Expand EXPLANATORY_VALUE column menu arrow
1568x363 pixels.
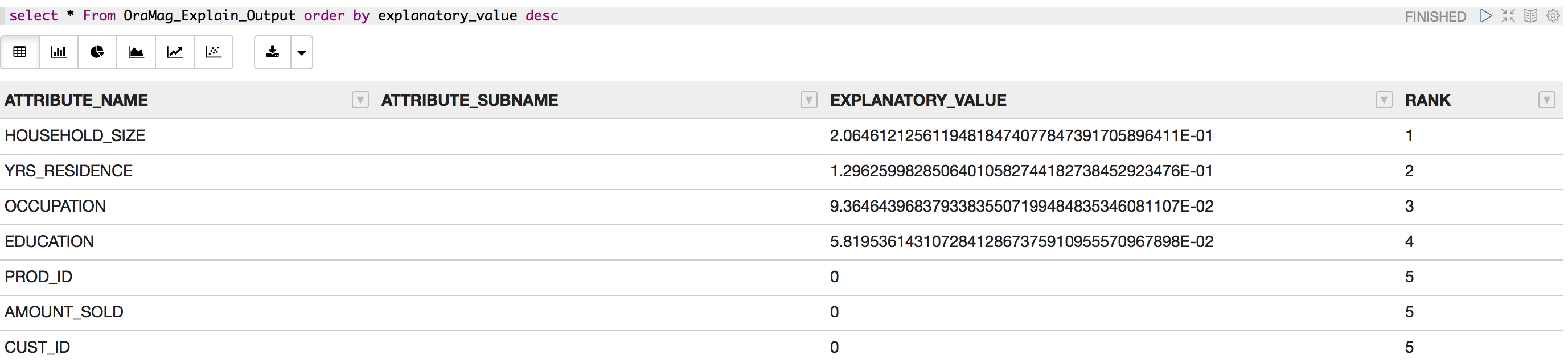[x=1384, y=100]
